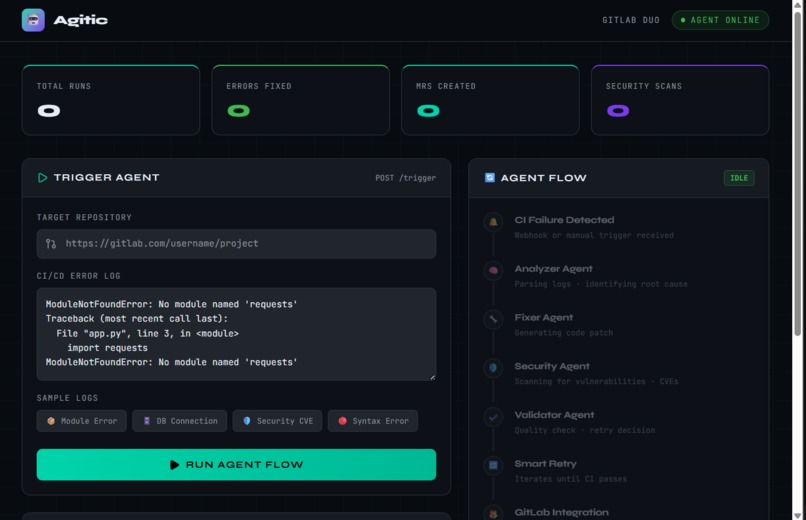Focus the target repository URL field
Viewport: 806px width, 520px height.
coord(236,244)
